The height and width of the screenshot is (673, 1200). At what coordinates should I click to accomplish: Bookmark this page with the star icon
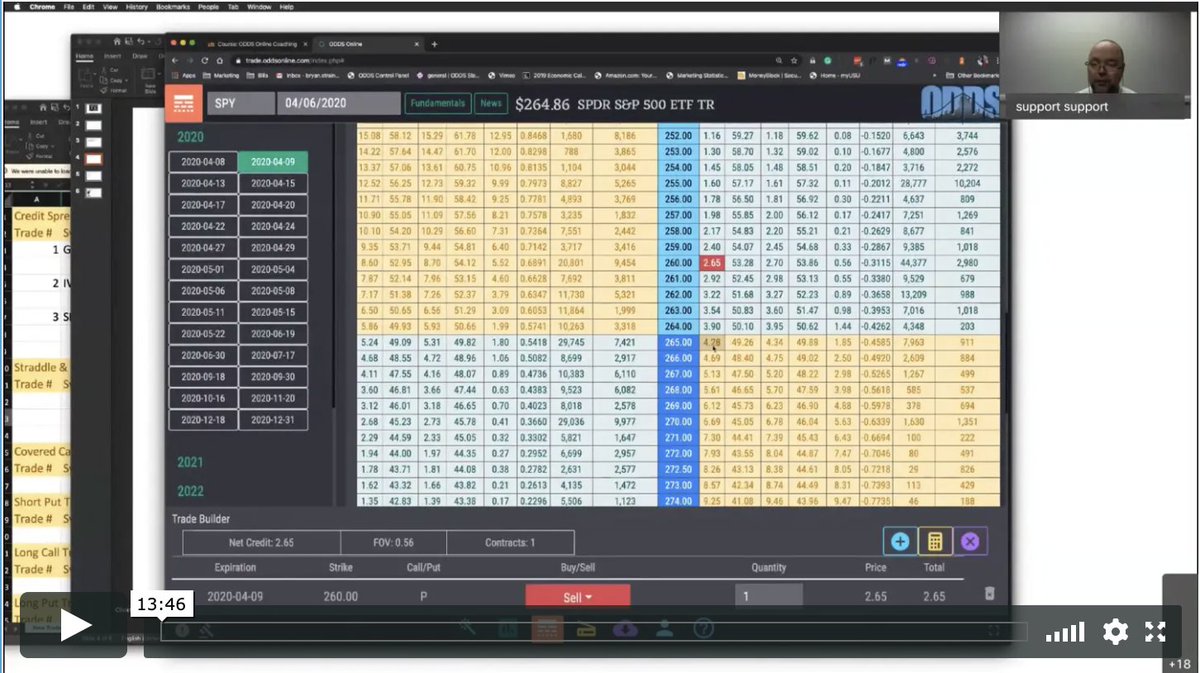click(x=793, y=61)
